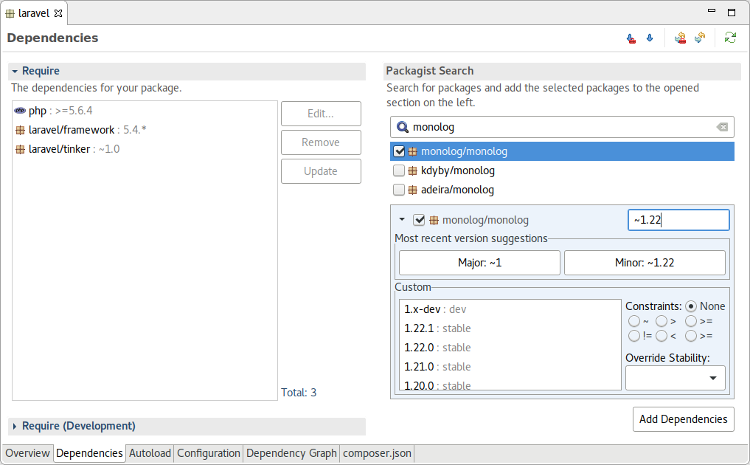The width and height of the screenshot is (750, 465).
Task: Clear the monolog search text
Action: 722,127
